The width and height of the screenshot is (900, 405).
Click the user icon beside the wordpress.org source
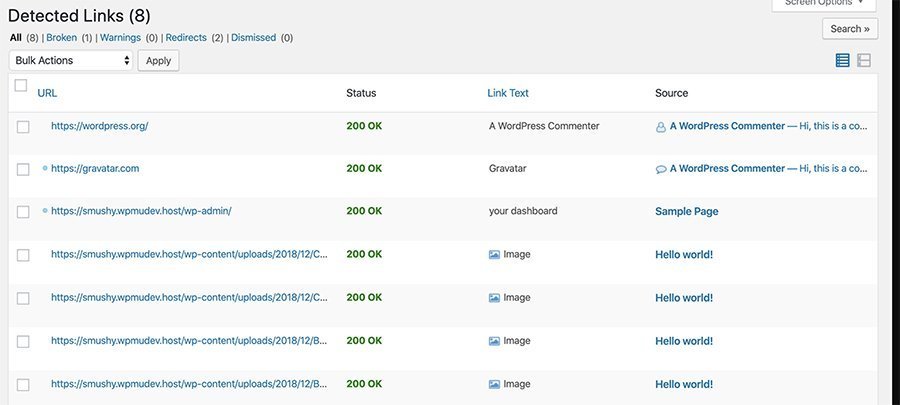pyautogui.click(x=661, y=127)
